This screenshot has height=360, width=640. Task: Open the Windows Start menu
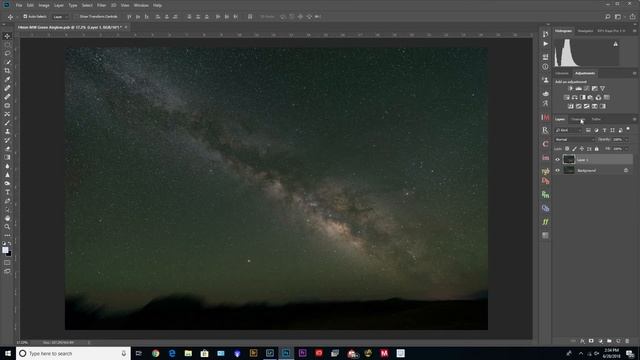tap(8, 353)
